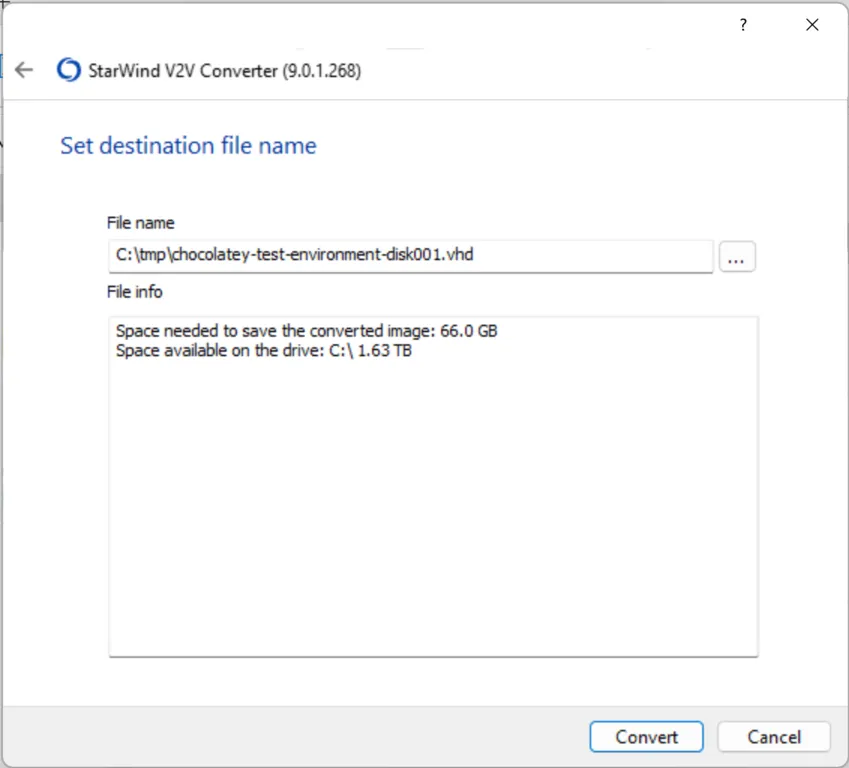Dismiss the wizard using Cancel
The image size is (849, 768).
(774, 737)
